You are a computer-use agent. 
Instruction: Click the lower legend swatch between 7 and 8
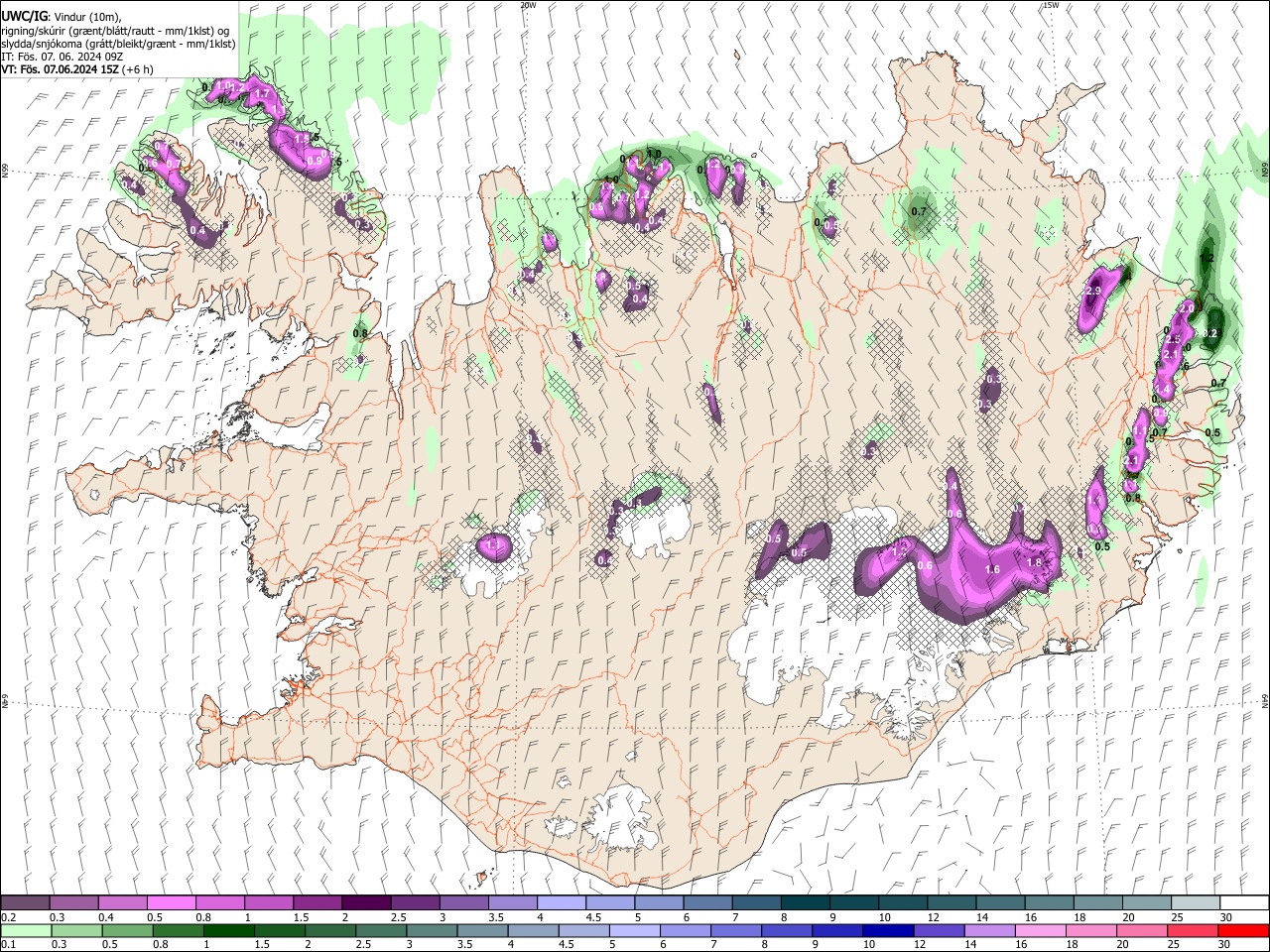[x=736, y=930]
